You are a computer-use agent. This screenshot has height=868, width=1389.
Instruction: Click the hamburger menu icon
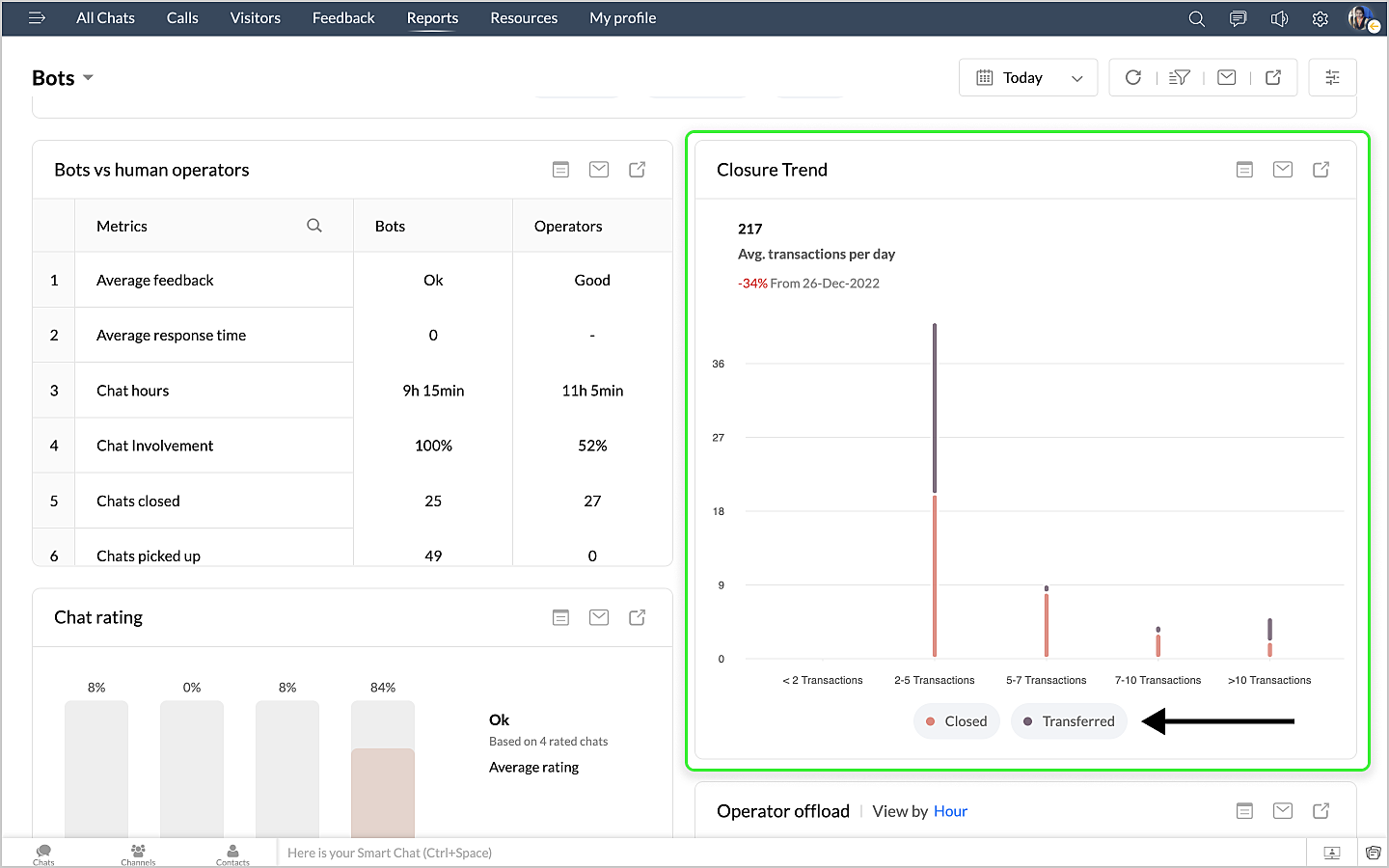click(37, 18)
